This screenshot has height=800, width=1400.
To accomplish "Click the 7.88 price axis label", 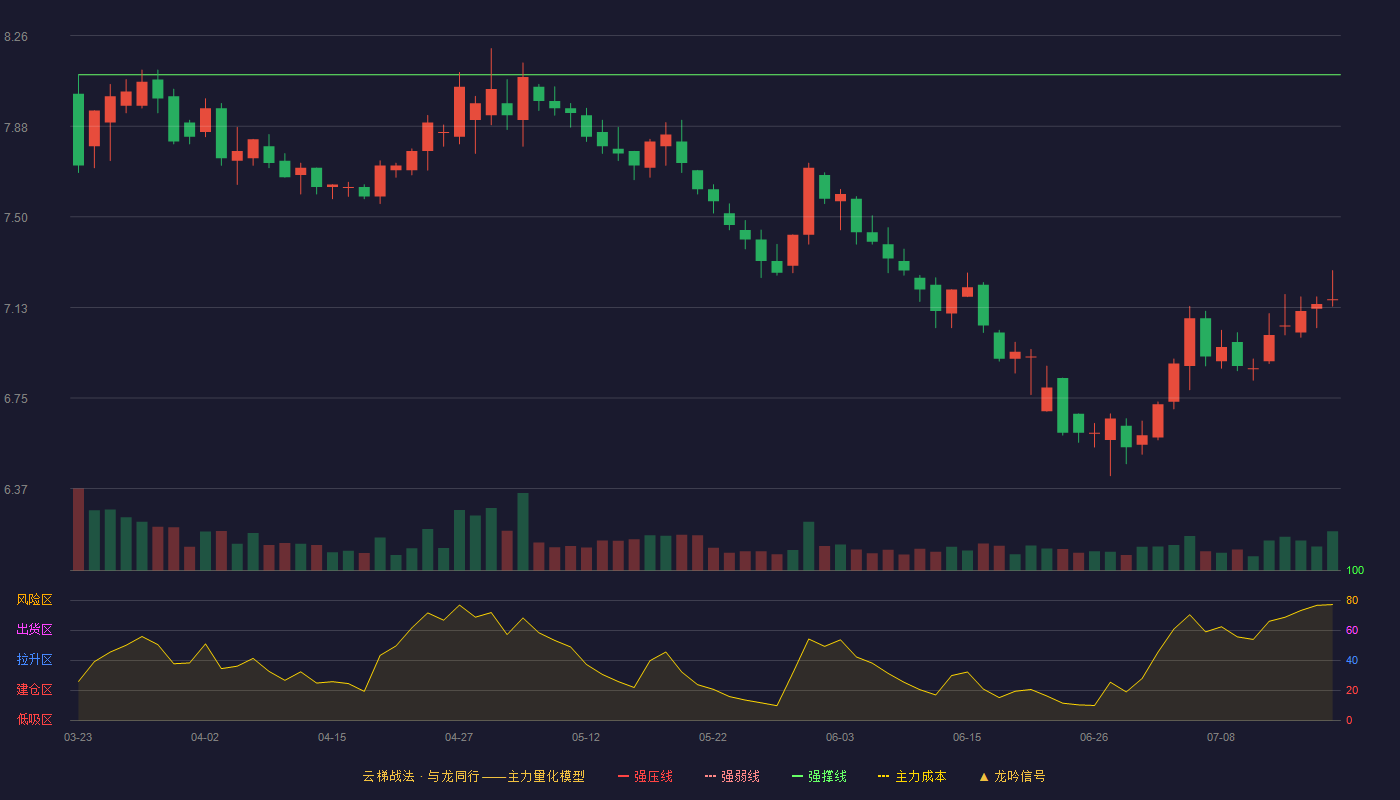I will (16, 128).
